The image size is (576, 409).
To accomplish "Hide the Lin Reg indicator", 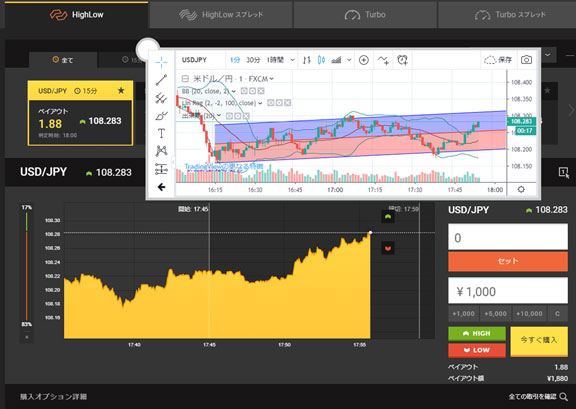I will pyautogui.click(x=270, y=103).
